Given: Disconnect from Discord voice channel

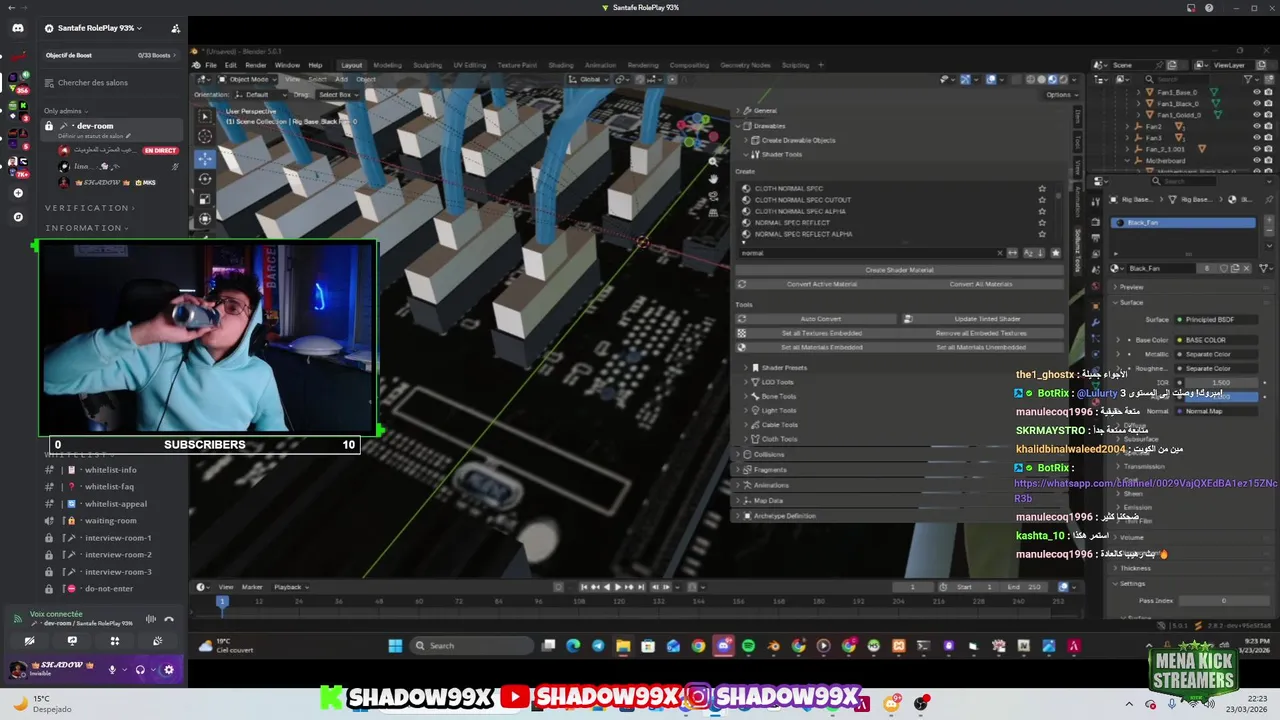Looking at the screenshot, I should coord(169,619).
